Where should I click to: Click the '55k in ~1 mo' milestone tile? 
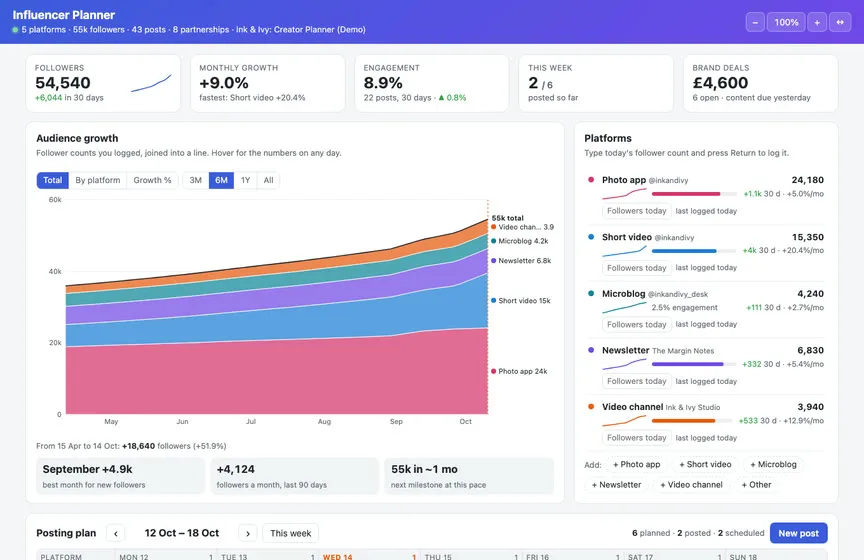pos(469,476)
